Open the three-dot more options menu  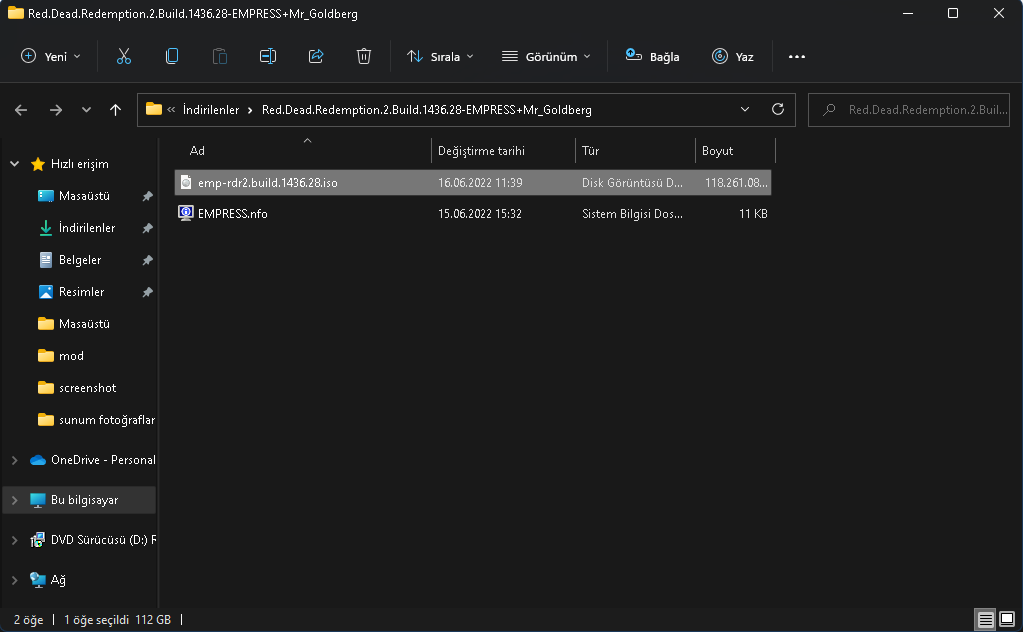click(797, 57)
